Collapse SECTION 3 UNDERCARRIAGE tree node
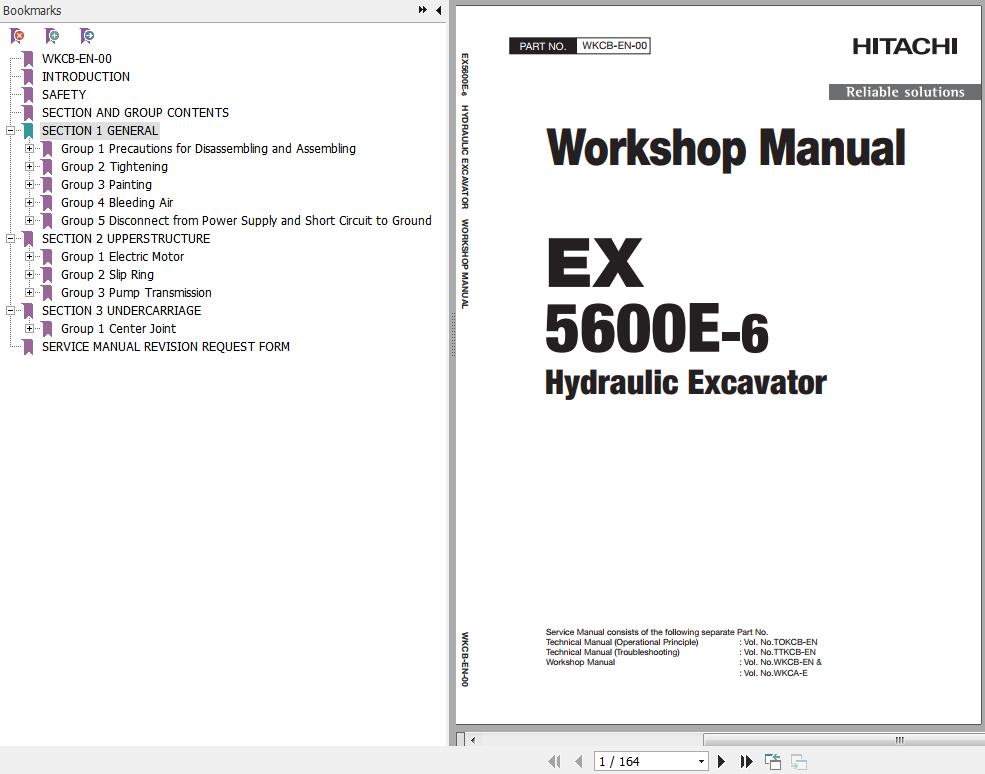Screen dimensions: 985x774 click(x=10, y=310)
